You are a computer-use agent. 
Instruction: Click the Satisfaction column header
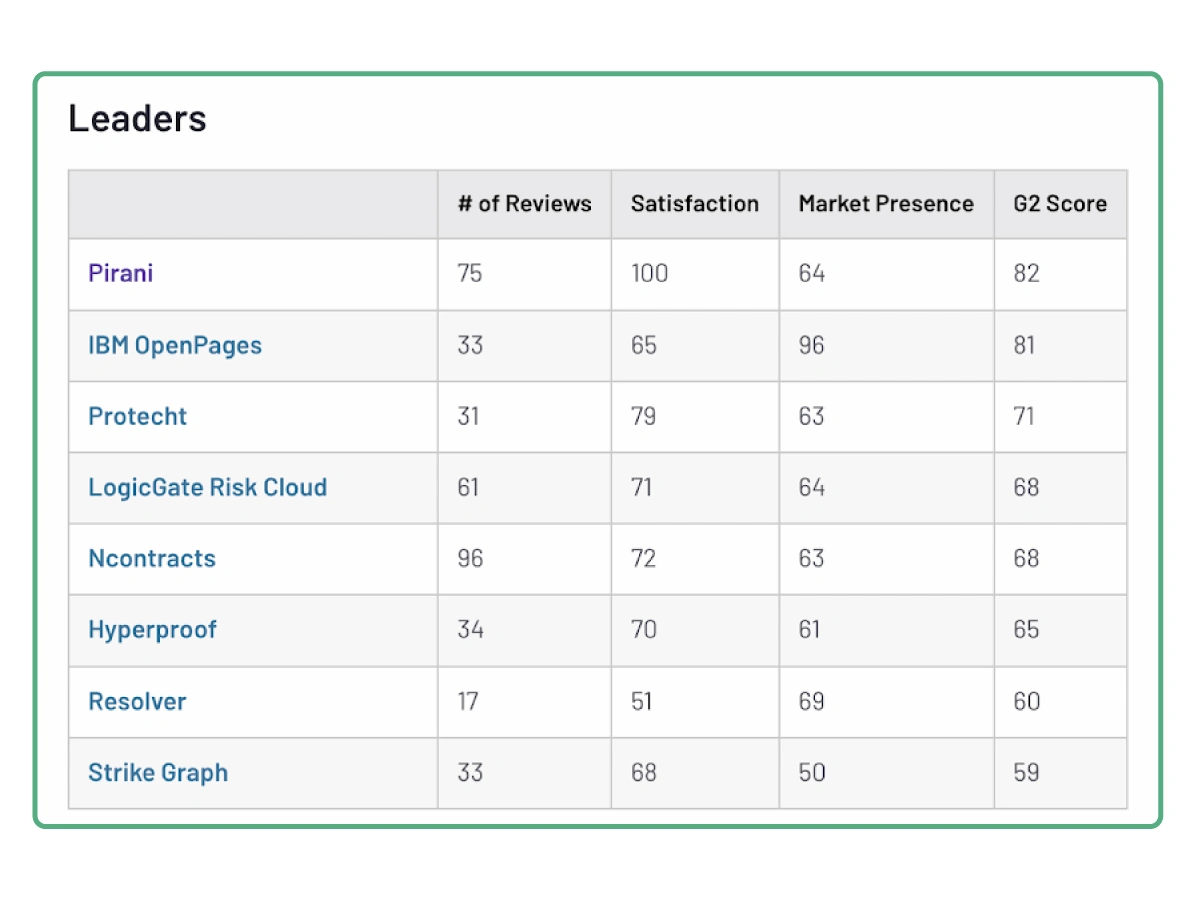695,204
